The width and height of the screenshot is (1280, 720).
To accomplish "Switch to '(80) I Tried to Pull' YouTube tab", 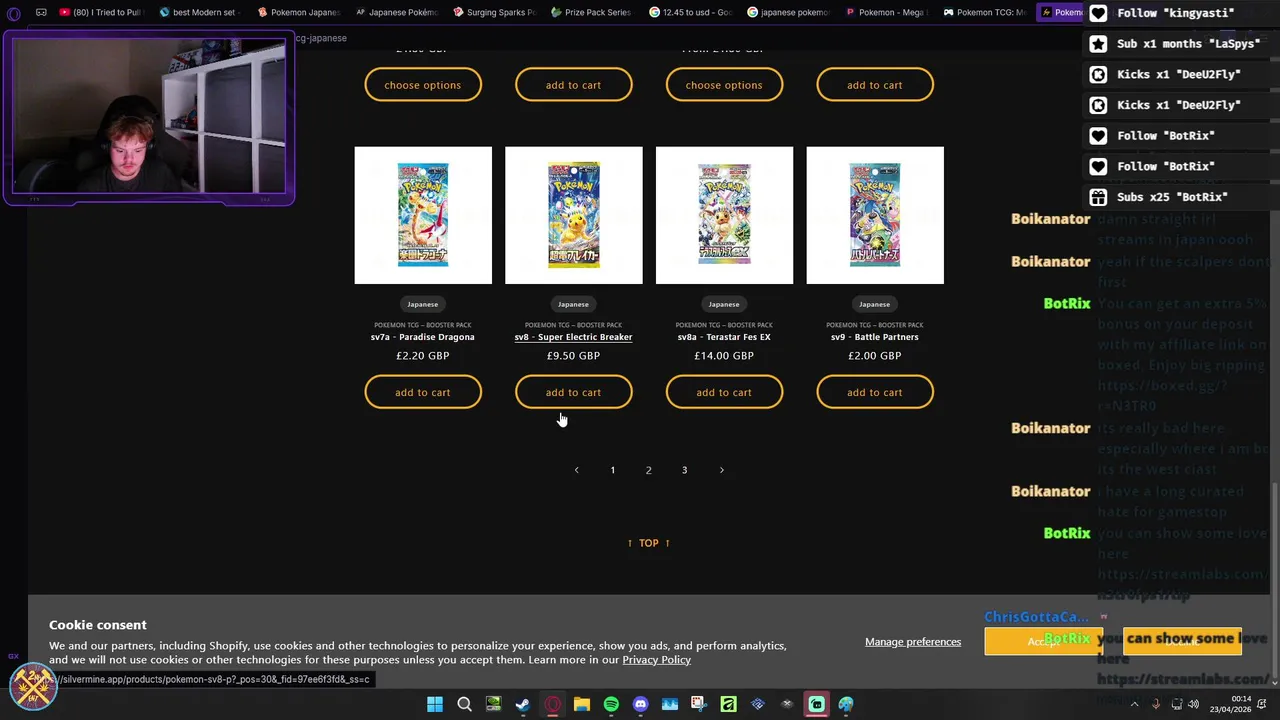I will tap(100, 13).
